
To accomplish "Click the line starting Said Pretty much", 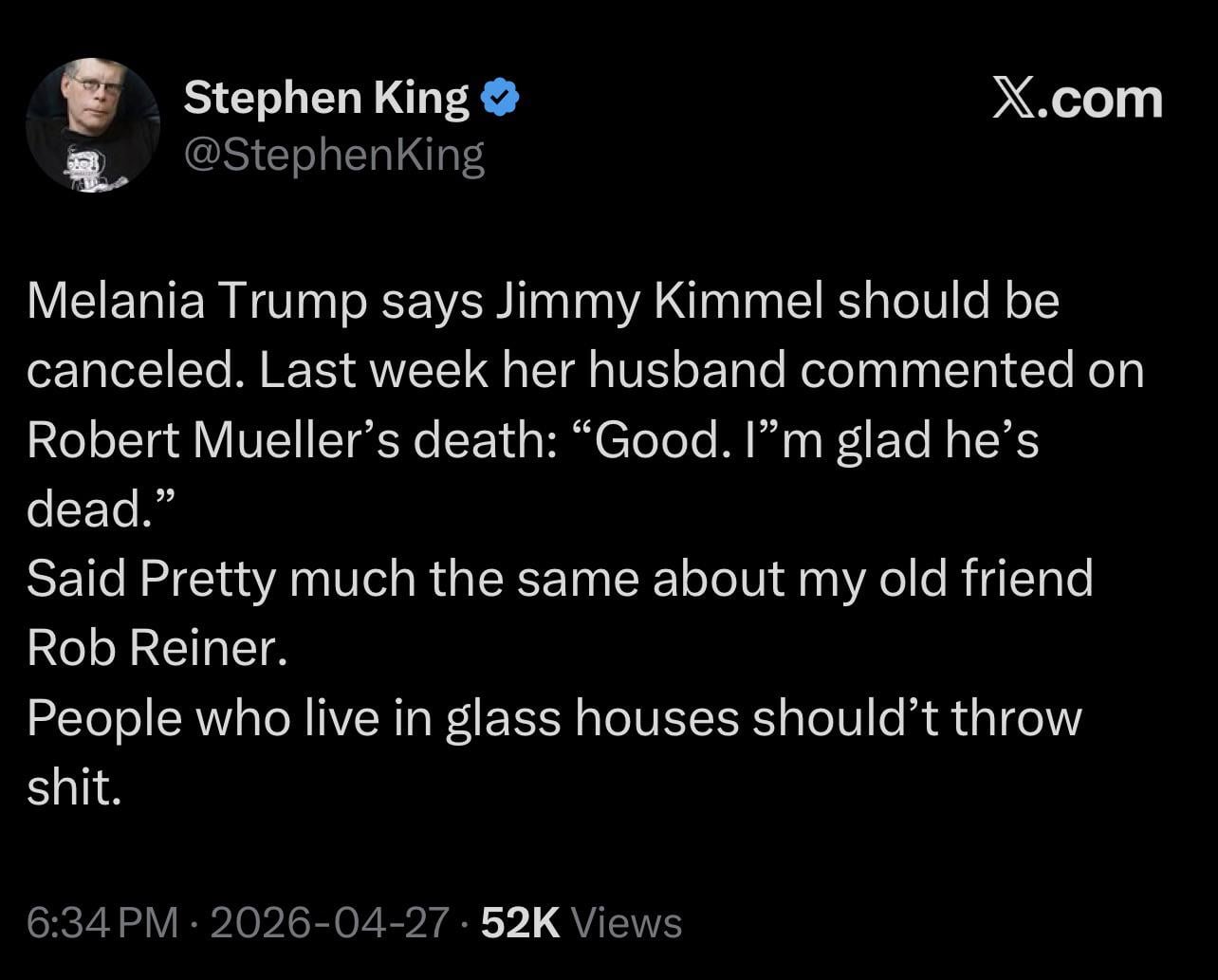I will point(560,580).
